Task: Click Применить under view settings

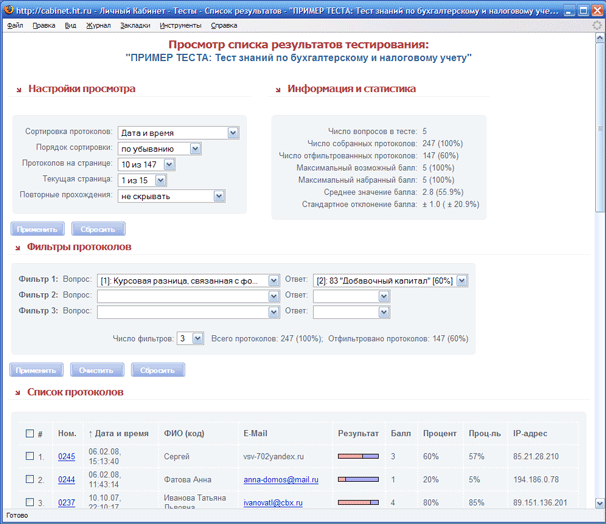Action: click(x=37, y=229)
